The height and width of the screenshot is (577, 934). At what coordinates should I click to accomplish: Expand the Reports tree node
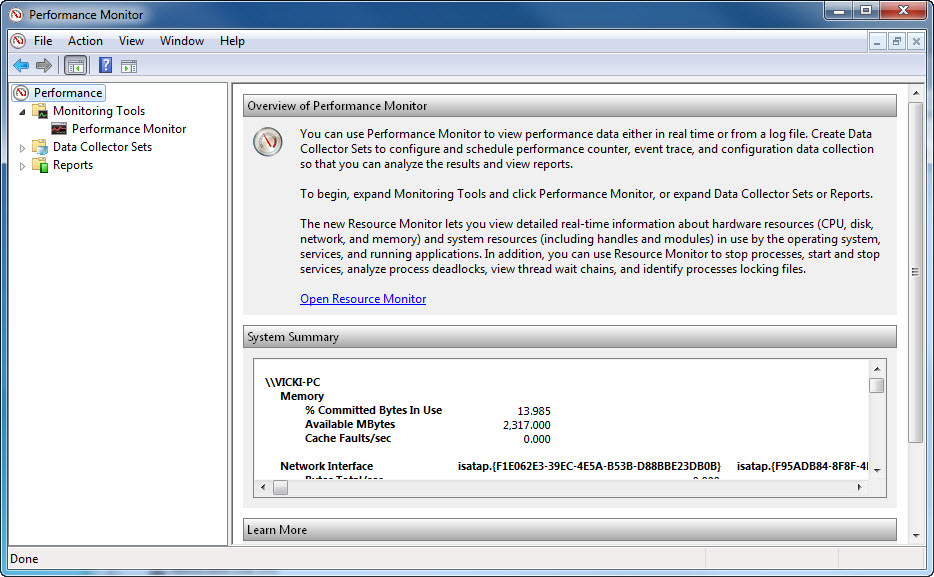point(23,166)
